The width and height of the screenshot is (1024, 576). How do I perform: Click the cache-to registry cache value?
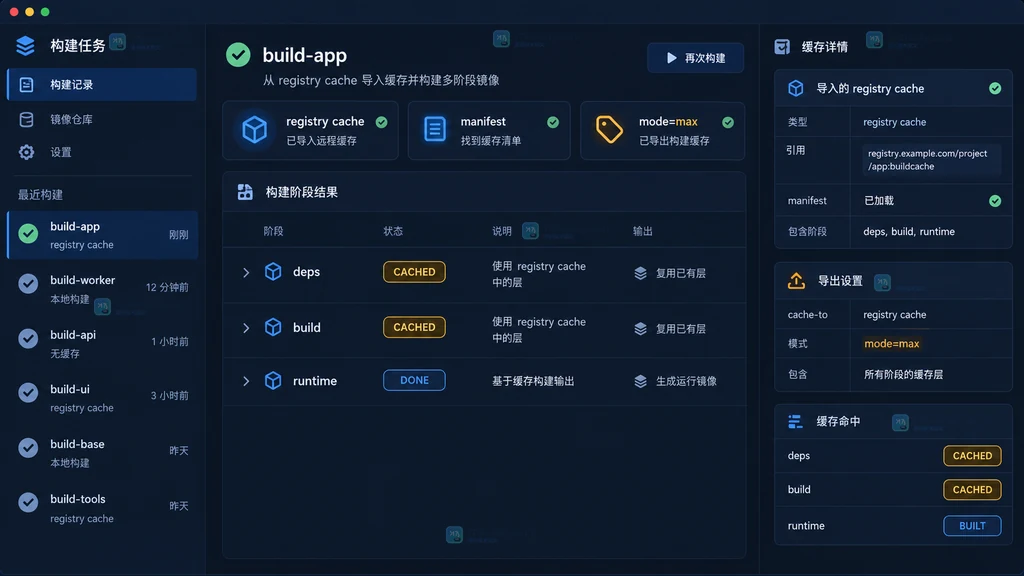(895, 315)
